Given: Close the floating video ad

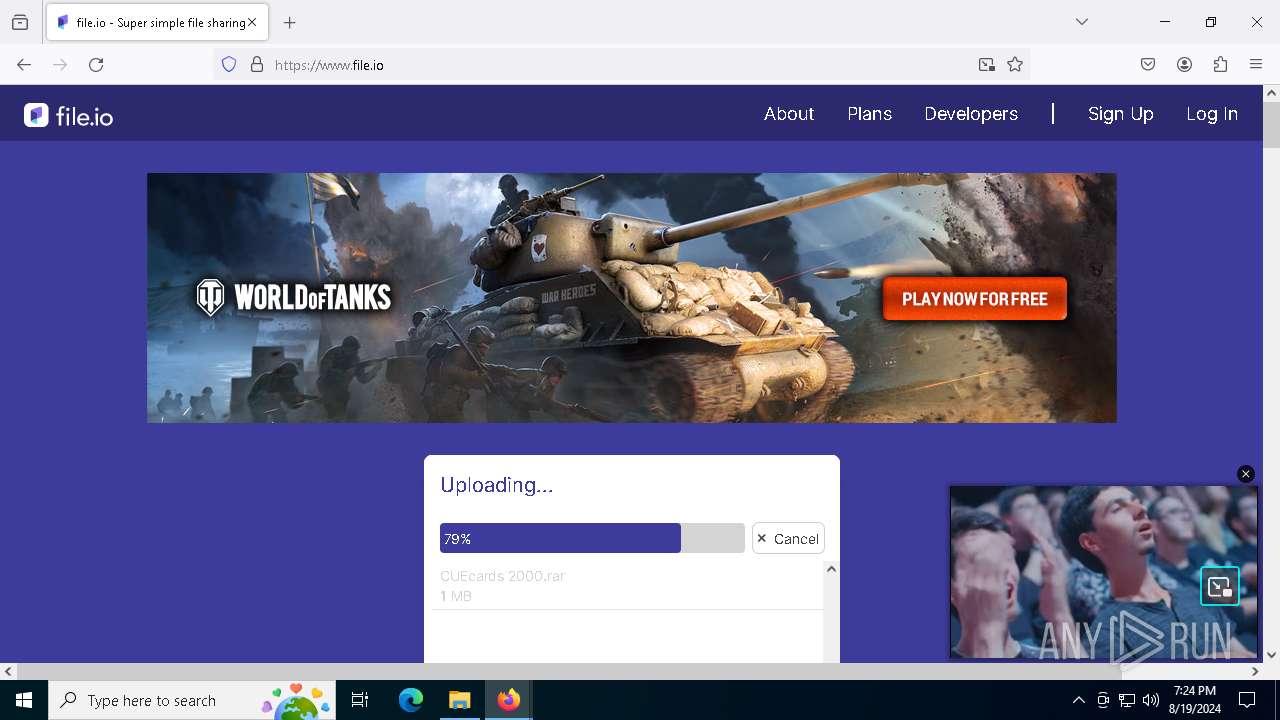Looking at the screenshot, I should tap(1245, 474).
